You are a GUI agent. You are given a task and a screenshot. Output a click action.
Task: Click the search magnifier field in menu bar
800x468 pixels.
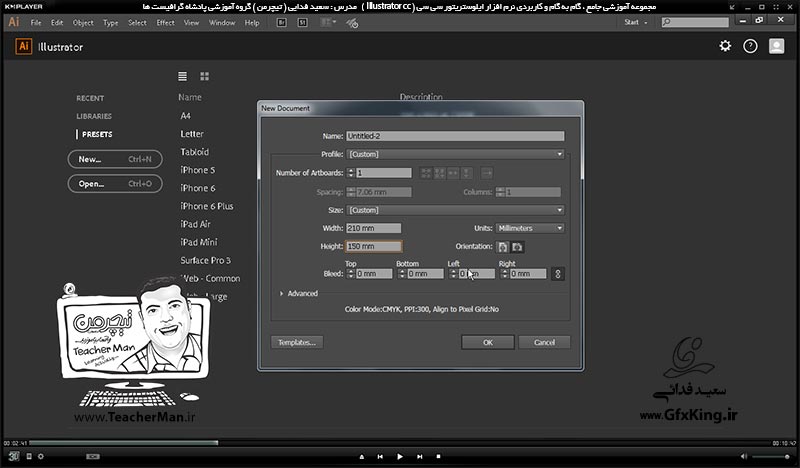tap(695, 22)
